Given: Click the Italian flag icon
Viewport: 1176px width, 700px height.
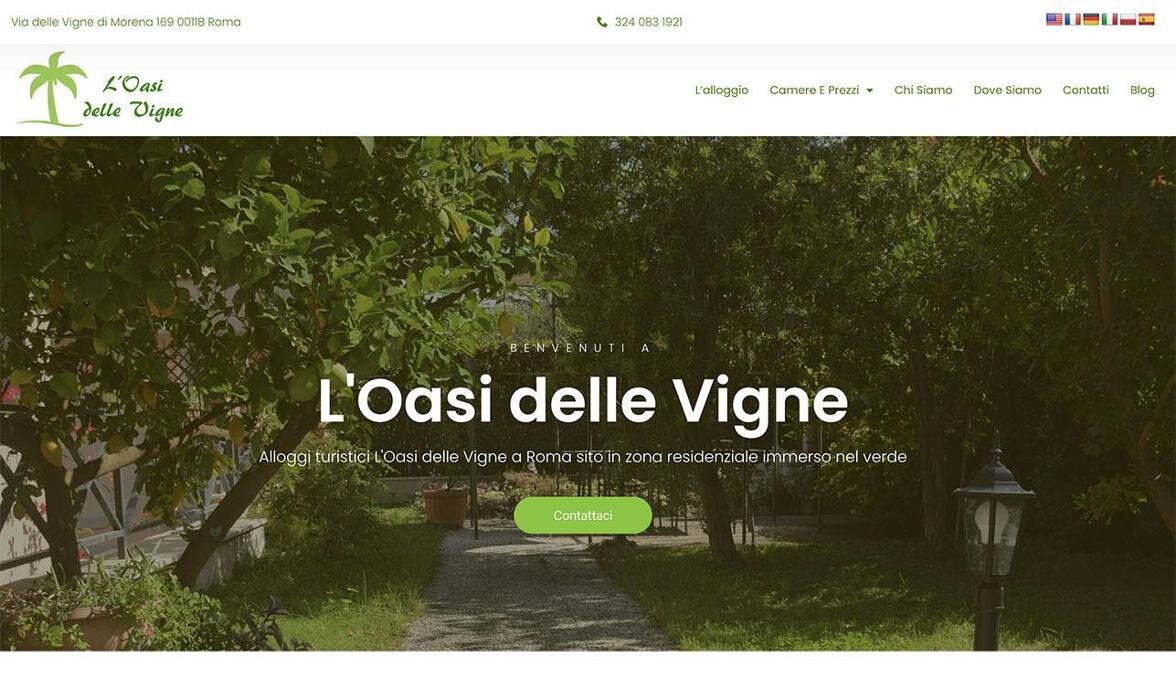Looking at the screenshot, I should [x=1109, y=20].
